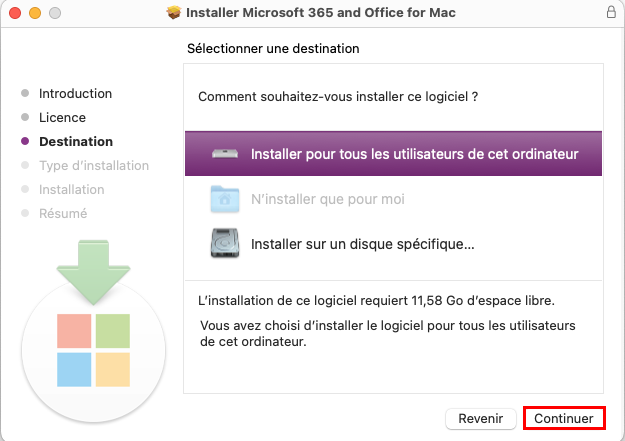Image resolution: width=625 pixels, height=441 pixels.
Task: Select Installer pour tous les utilisateurs option
Action: point(393,154)
